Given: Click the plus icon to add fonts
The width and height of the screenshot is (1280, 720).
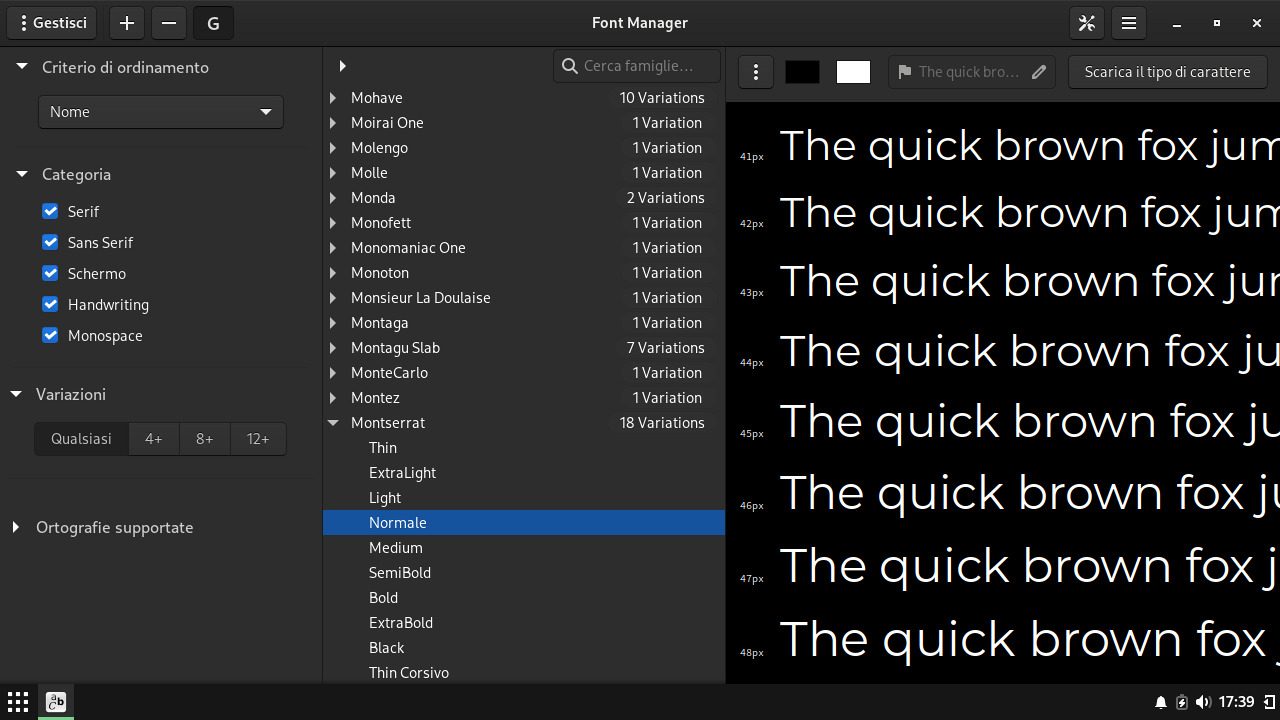Looking at the screenshot, I should click(126, 23).
